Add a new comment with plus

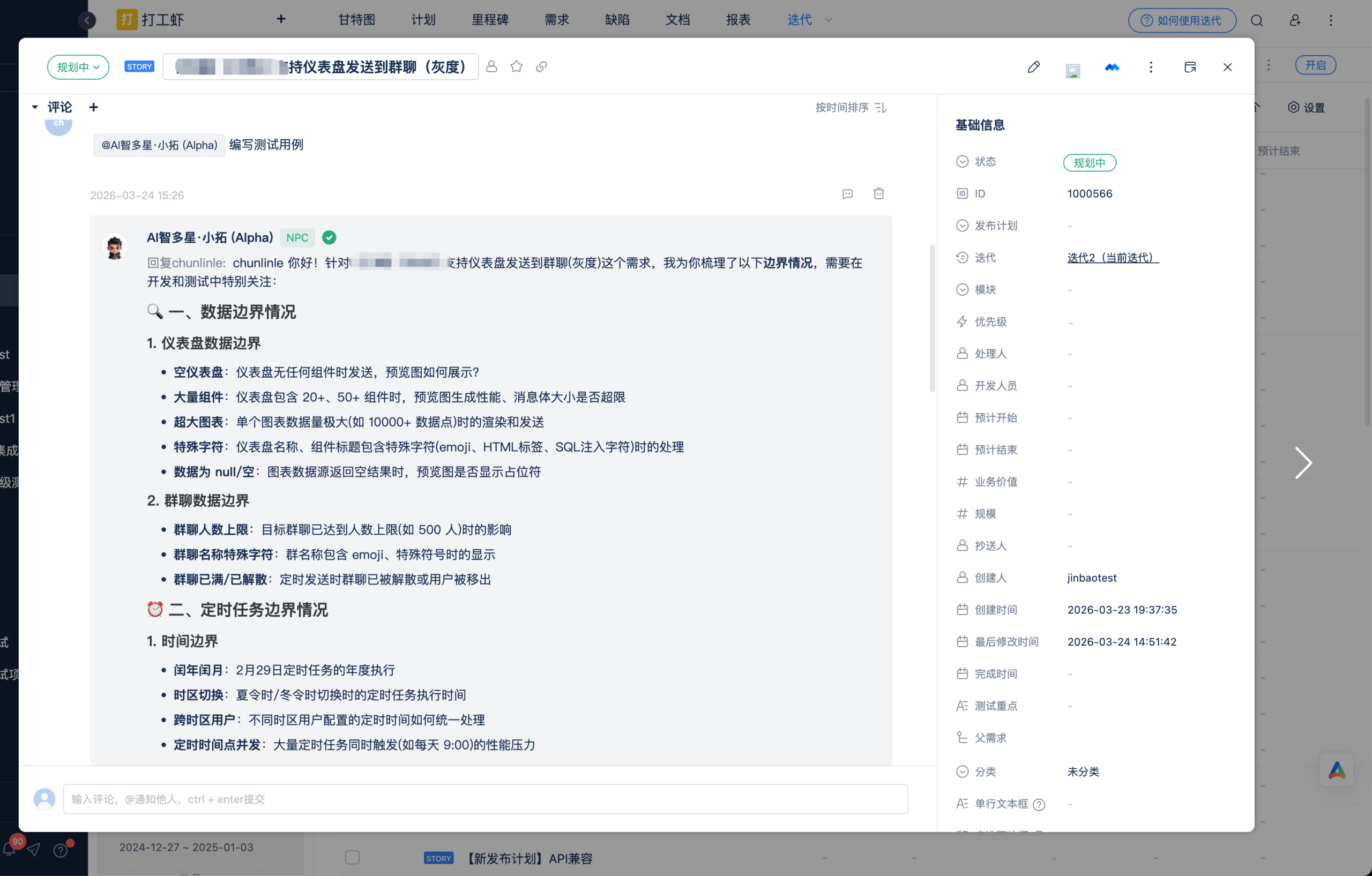(94, 107)
